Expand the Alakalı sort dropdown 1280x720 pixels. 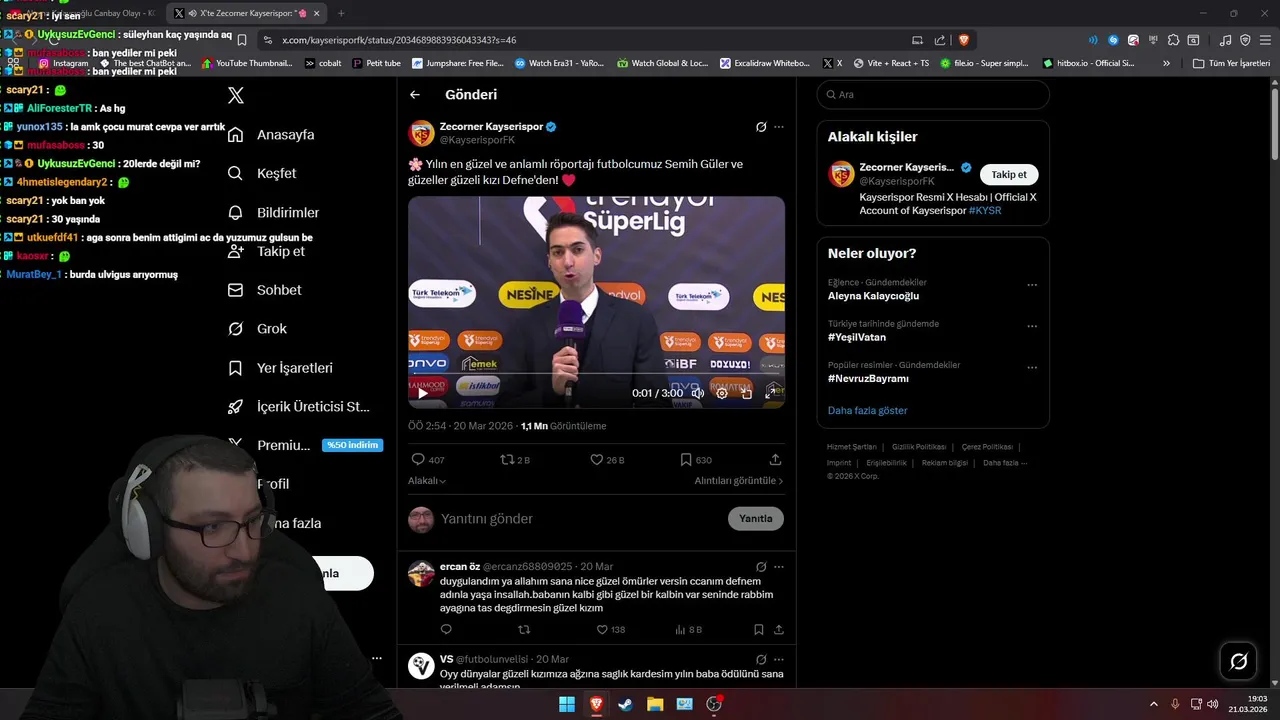coord(427,481)
